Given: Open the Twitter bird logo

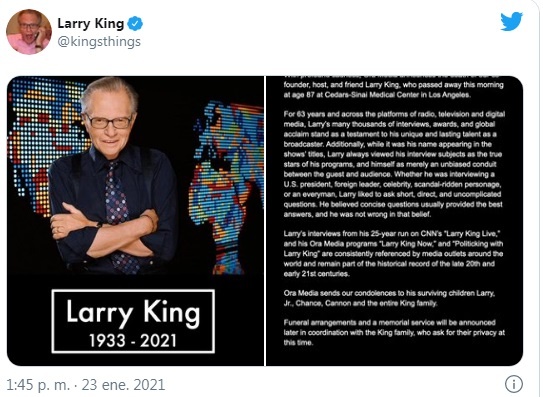Looking at the screenshot, I should tap(511, 21).
